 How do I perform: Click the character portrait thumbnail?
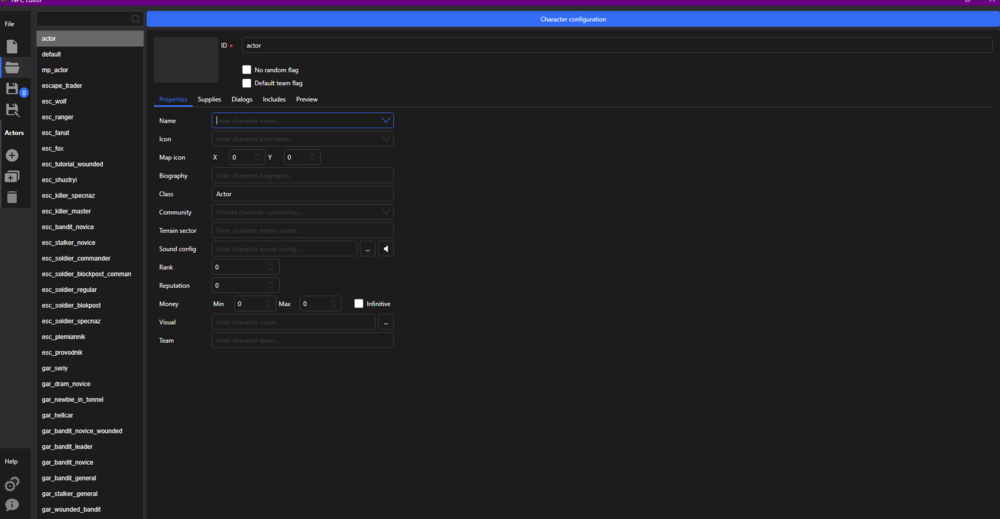click(186, 60)
